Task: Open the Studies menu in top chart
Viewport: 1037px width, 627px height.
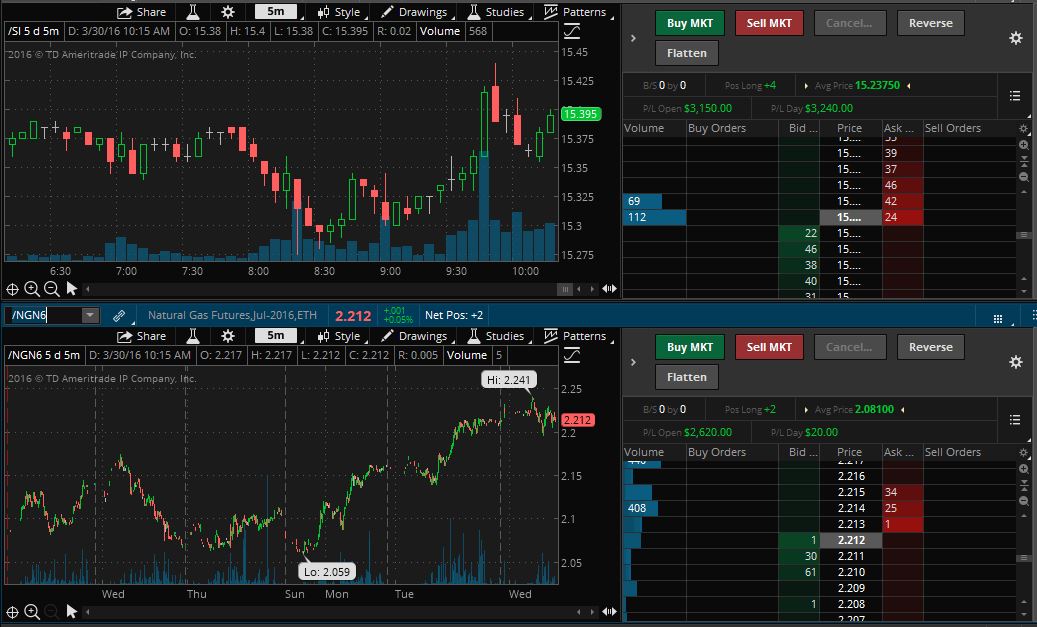Action: click(x=496, y=12)
